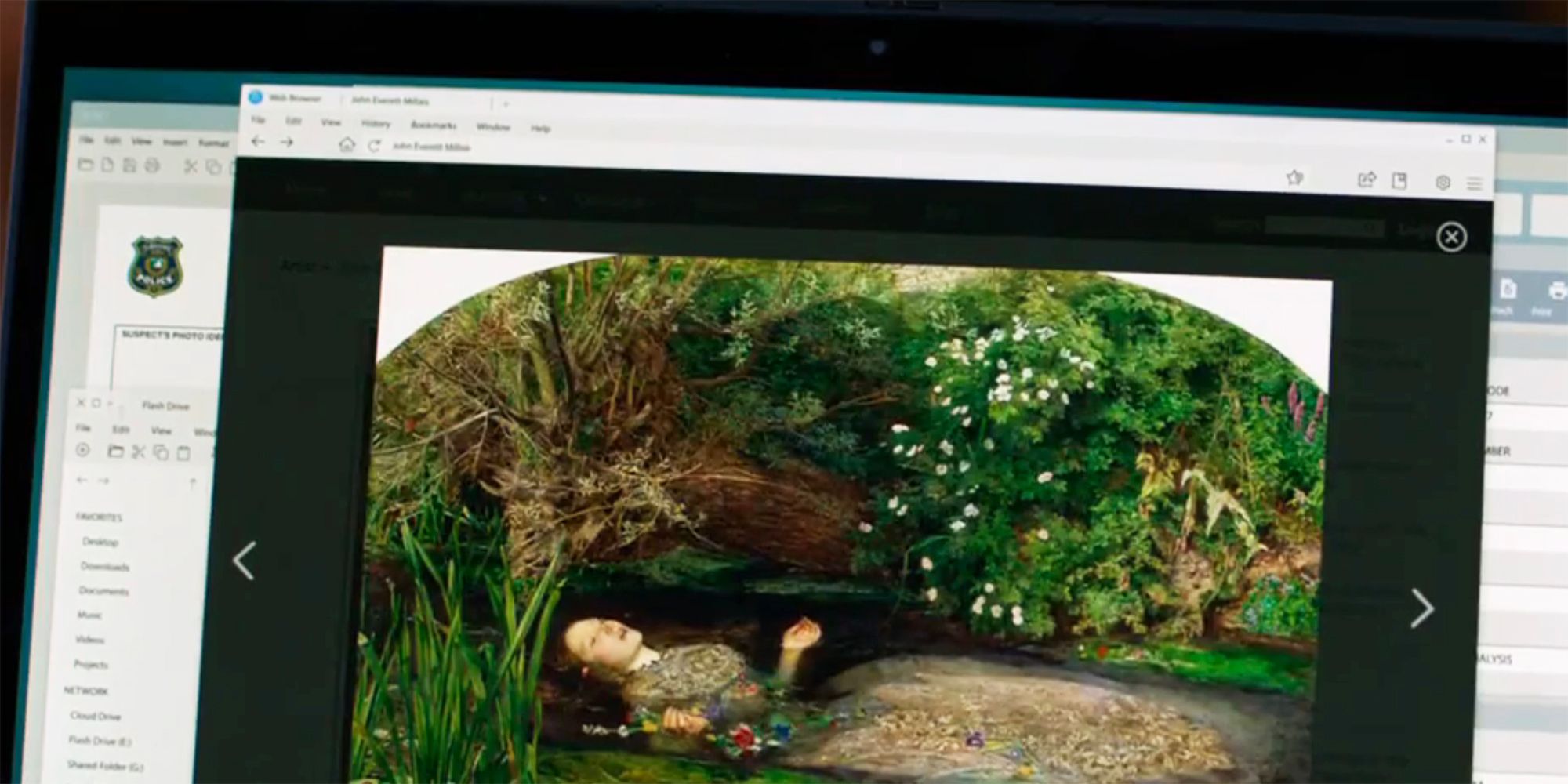Screen dimensions: 1568x784
Task: Open a new browser tab with the plus
Action: coord(506,103)
